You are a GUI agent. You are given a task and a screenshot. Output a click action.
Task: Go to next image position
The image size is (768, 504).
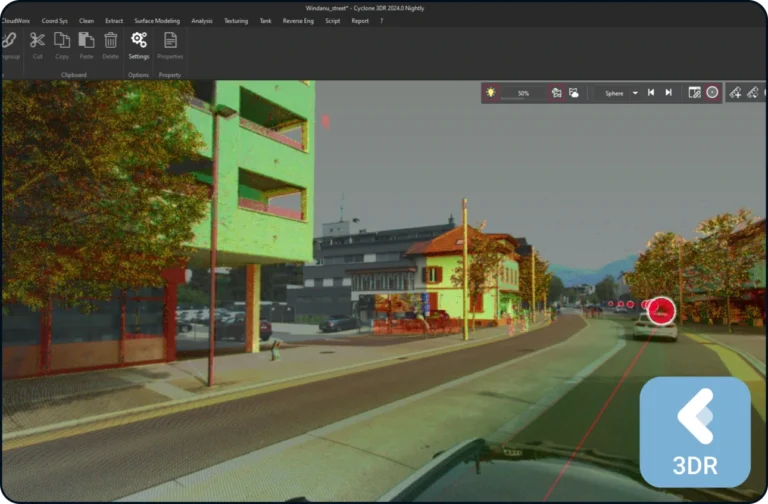669,93
